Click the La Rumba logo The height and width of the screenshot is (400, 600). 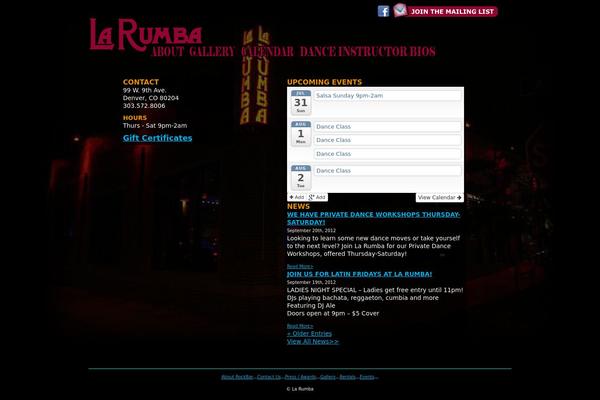click(146, 35)
